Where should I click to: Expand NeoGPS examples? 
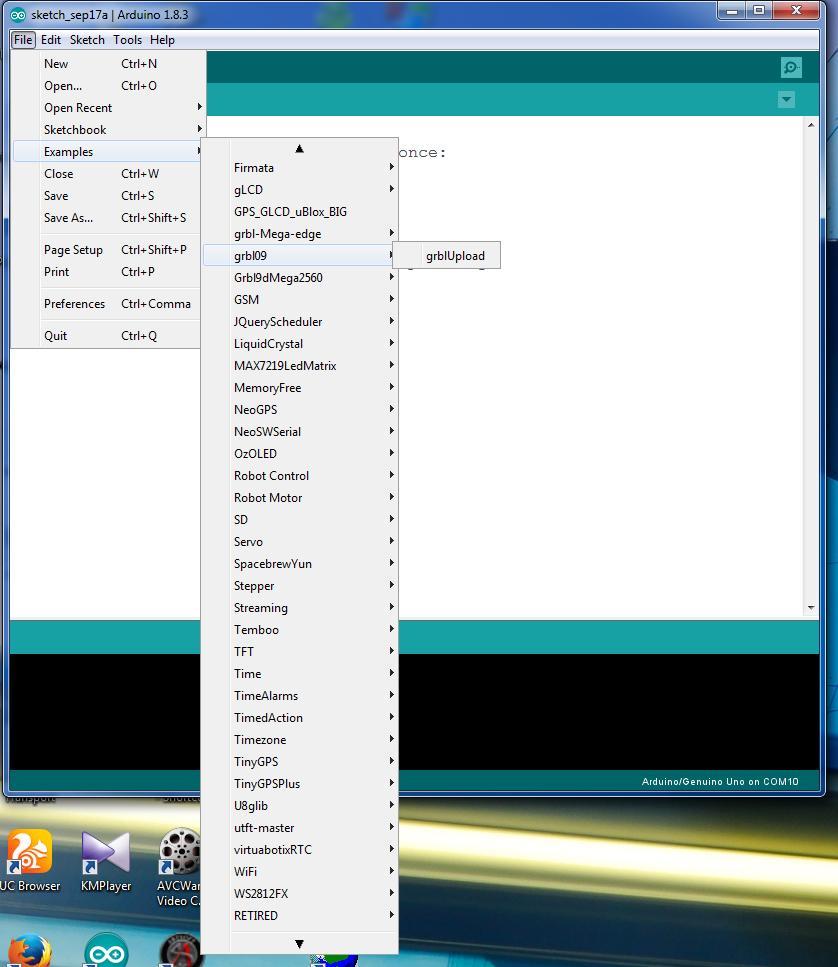pyautogui.click(x=300, y=410)
